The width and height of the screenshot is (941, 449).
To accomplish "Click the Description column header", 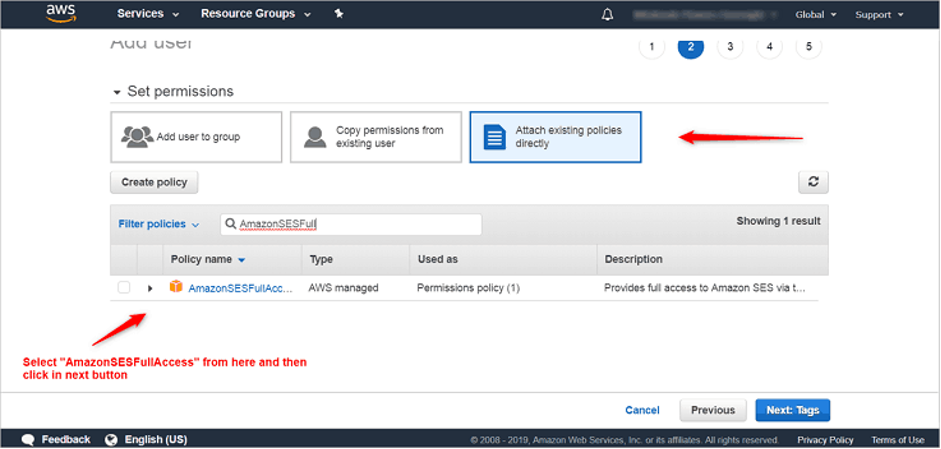I will [x=633, y=259].
